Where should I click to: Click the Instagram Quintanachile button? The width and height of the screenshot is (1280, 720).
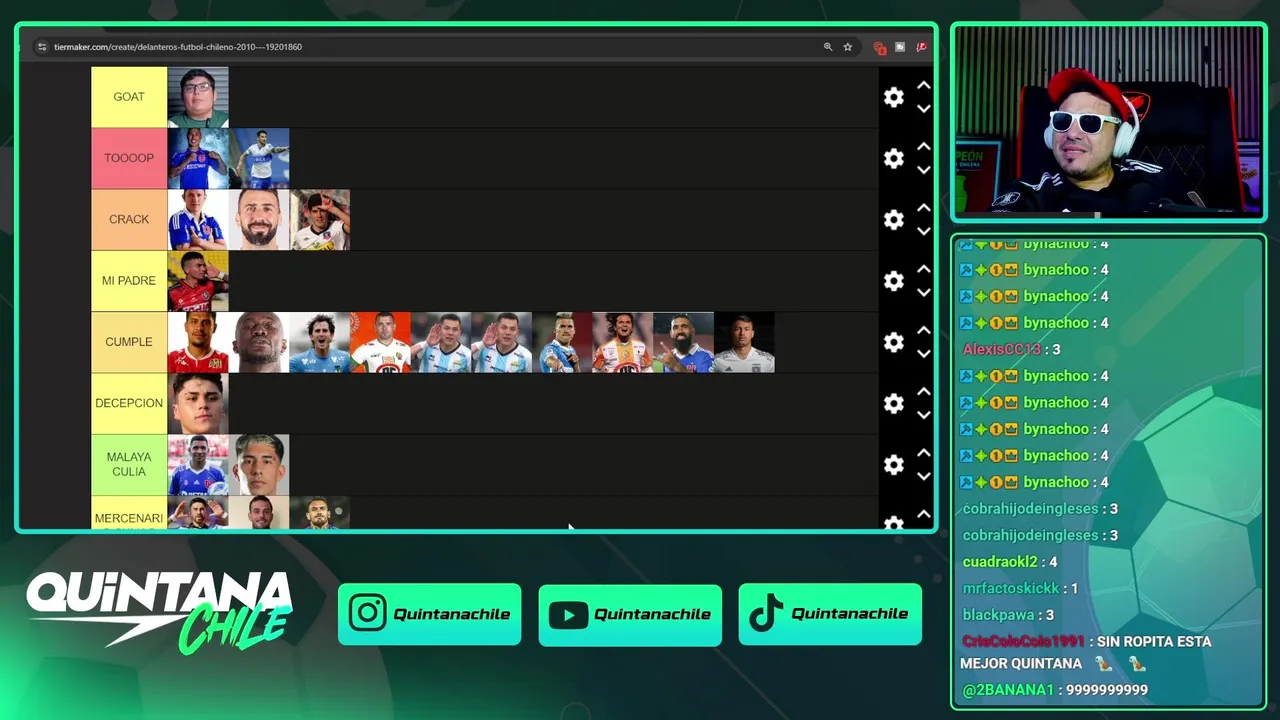coord(429,614)
